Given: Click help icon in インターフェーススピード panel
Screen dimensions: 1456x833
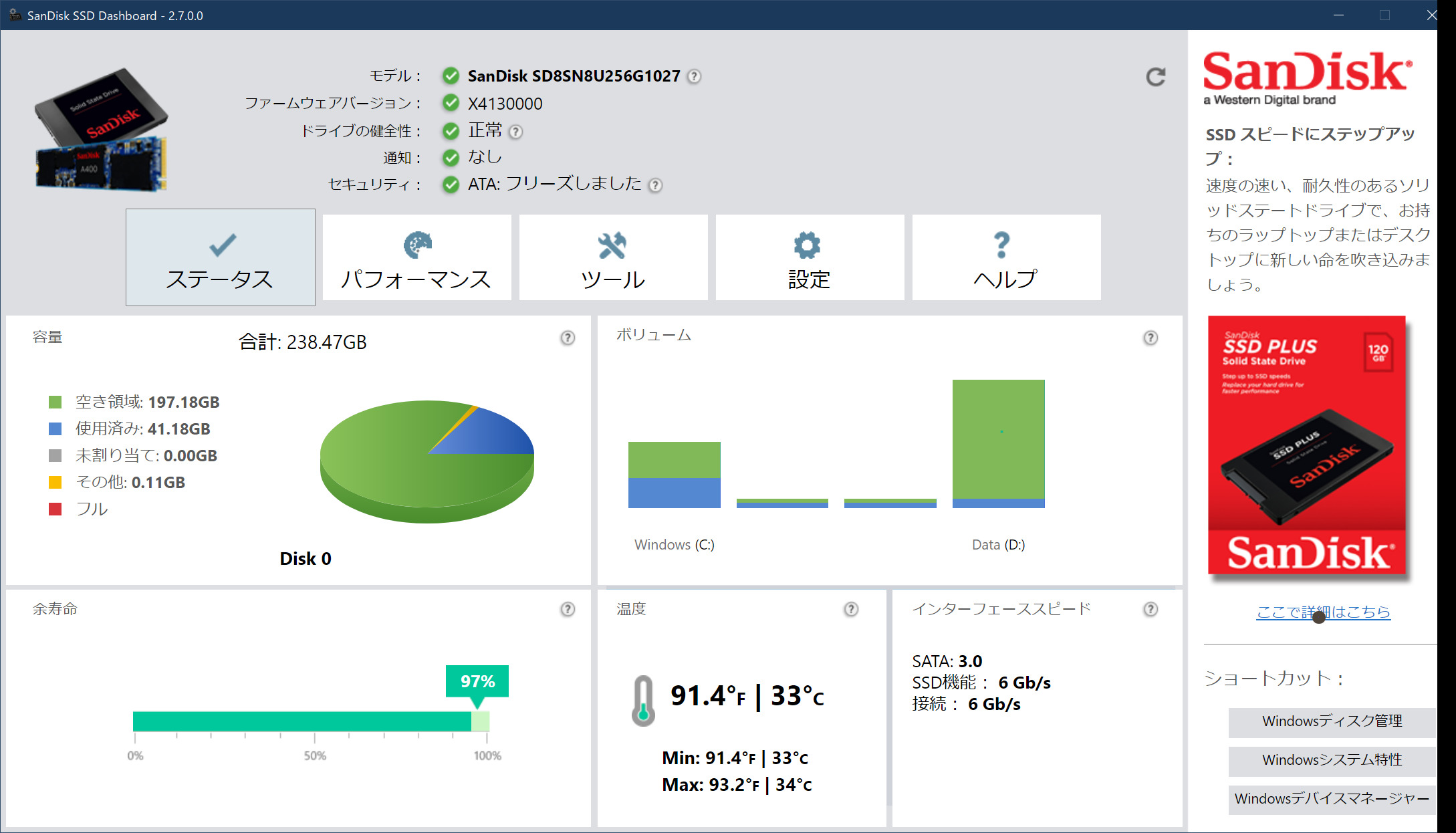Looking at the screenshot, I should (1150, 609).
